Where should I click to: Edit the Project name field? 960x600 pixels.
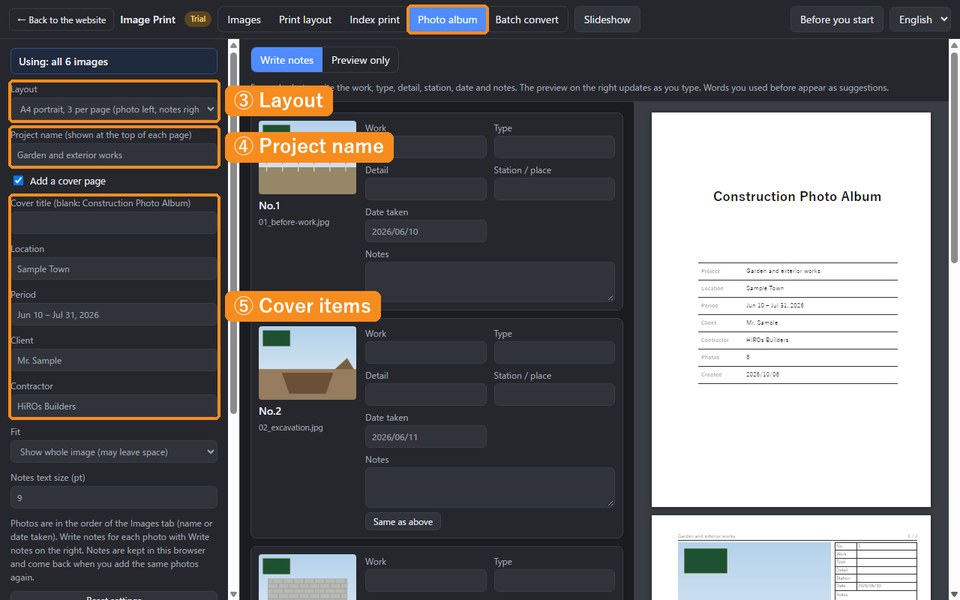click(x=114, y=155)
